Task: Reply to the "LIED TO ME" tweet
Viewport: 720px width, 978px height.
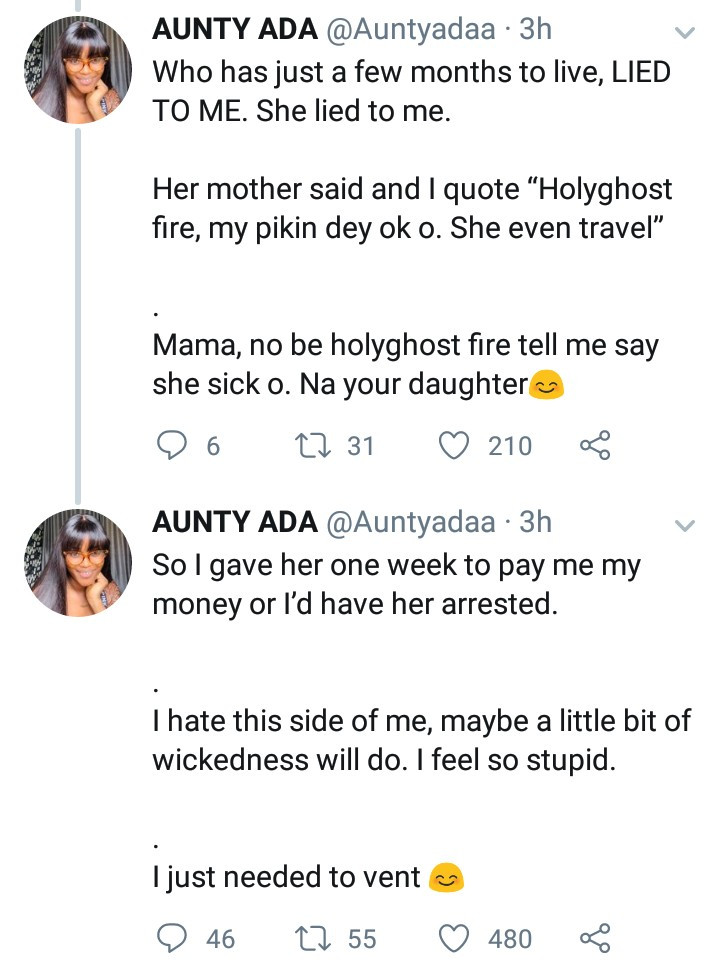Action: pos(174,446)
